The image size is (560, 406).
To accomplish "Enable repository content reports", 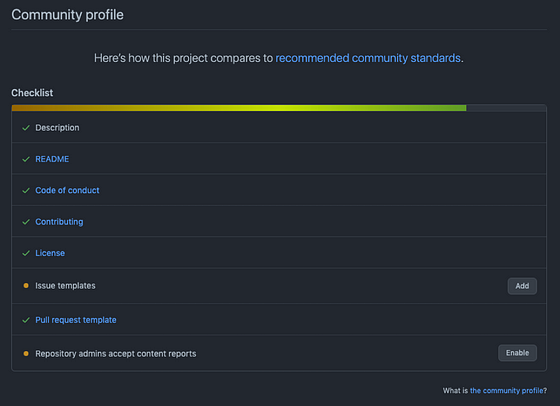I will point(517,353).
